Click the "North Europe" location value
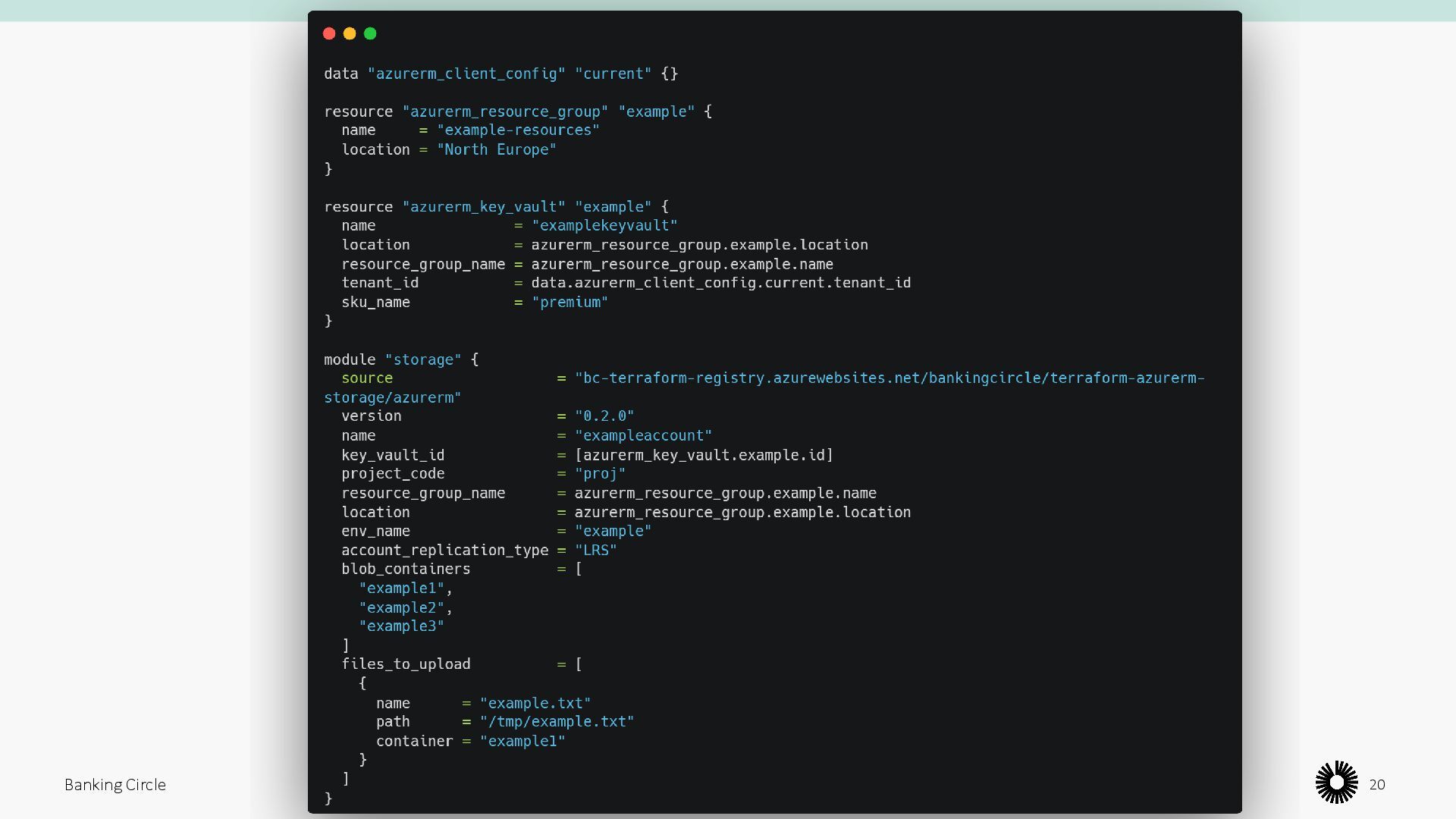The image size is (1456, 819). click(496, 150)
